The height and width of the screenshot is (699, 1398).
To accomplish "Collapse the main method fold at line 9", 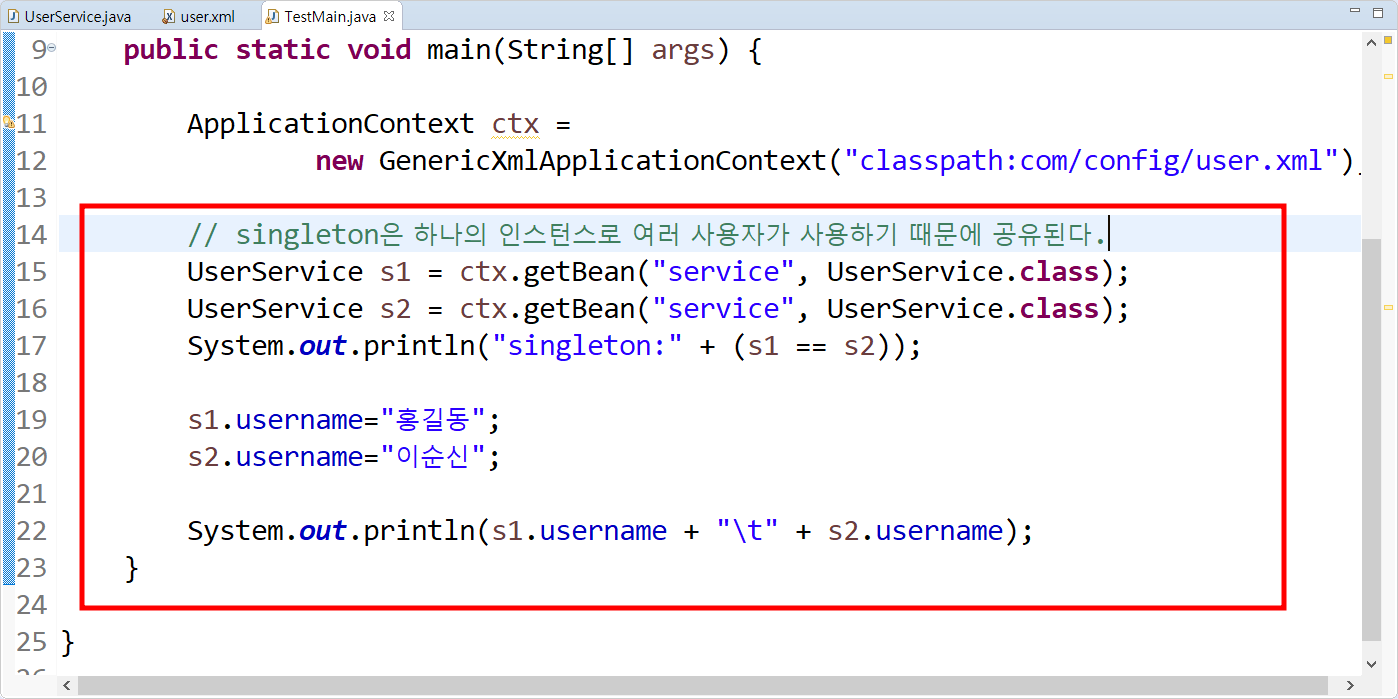I will click(52, 48).
